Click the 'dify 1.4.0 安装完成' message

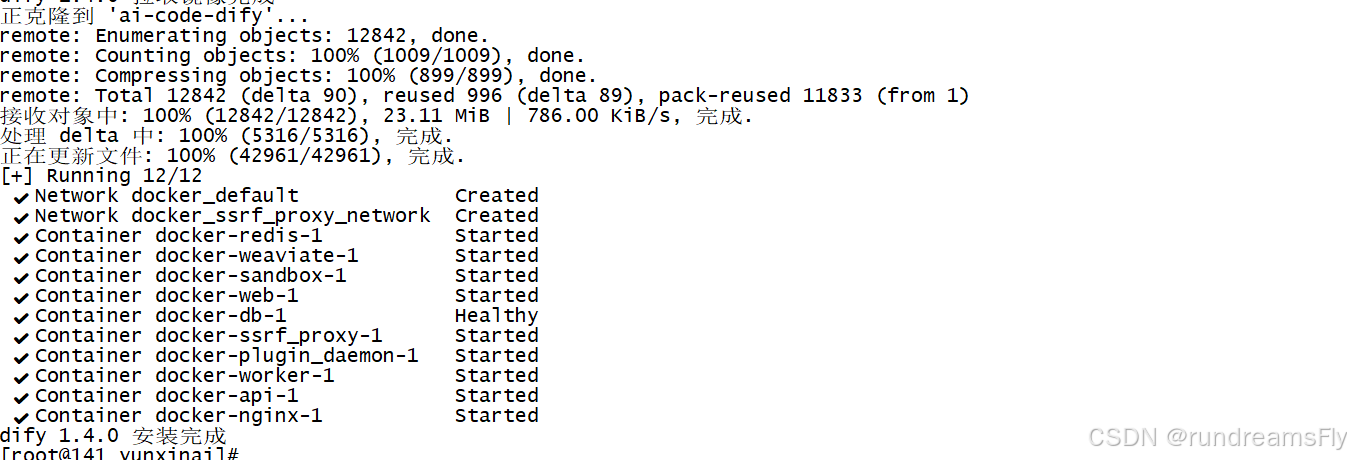coord(113,436)
